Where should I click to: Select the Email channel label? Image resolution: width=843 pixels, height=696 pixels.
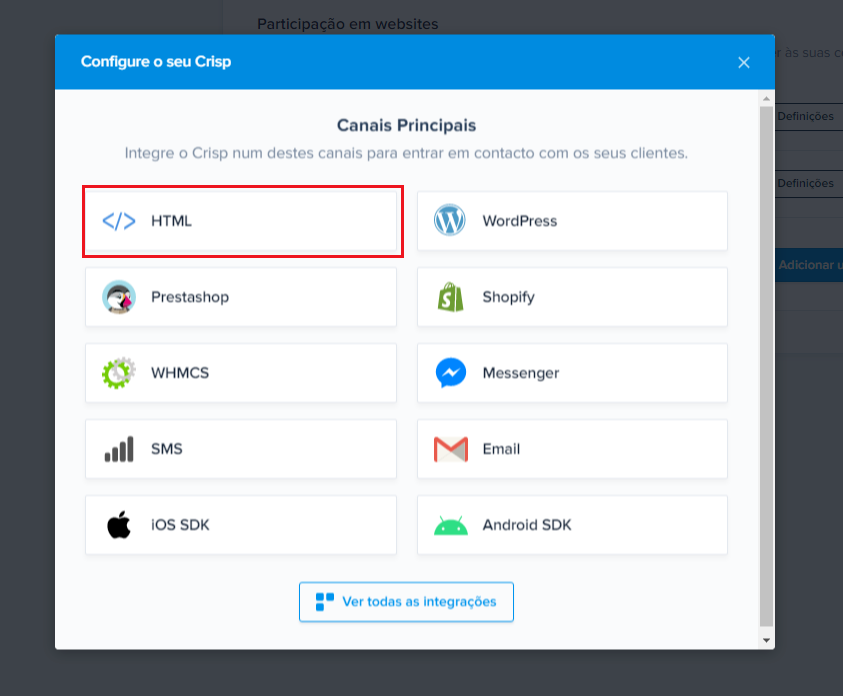pos(501,449)
